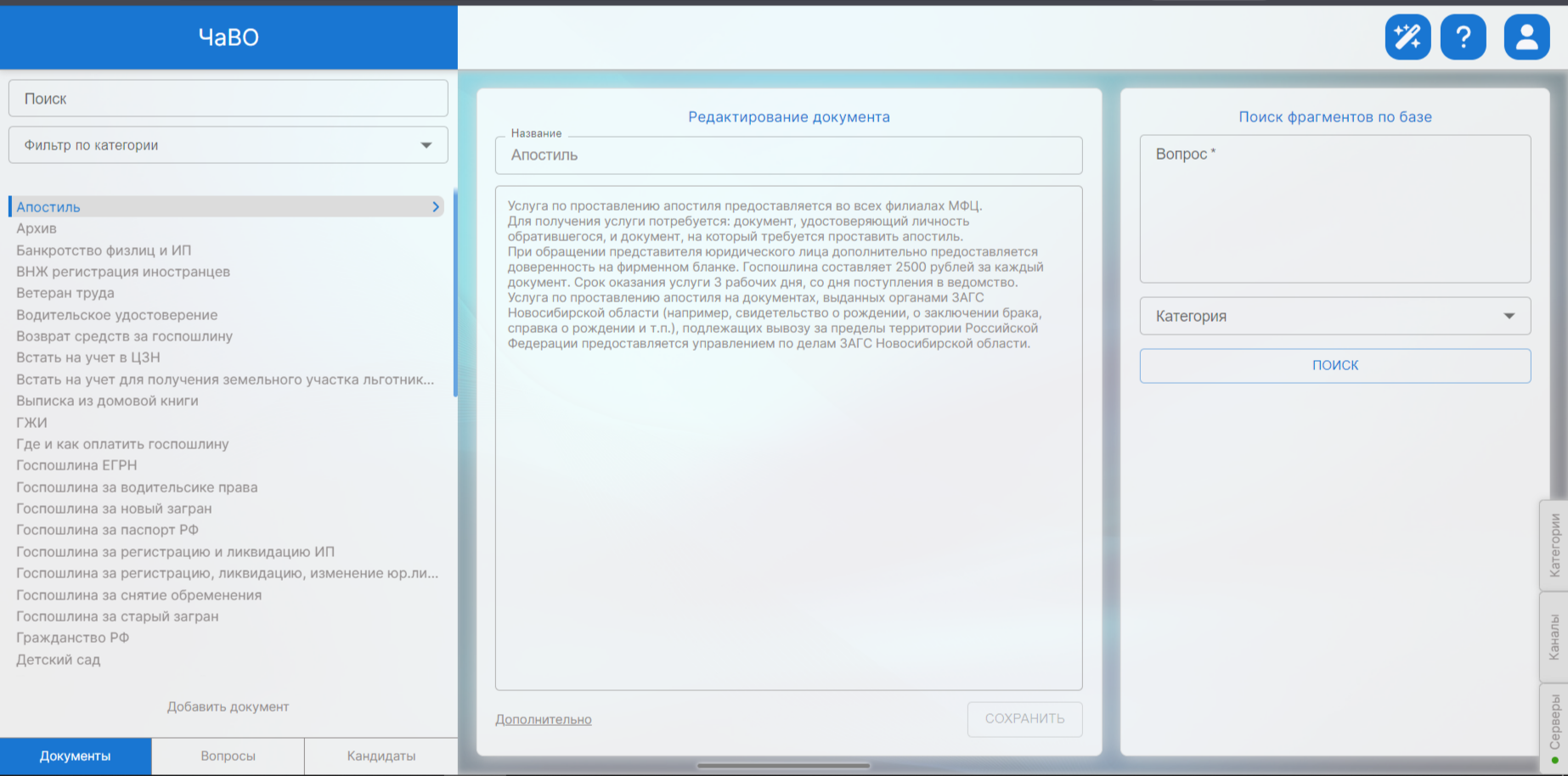The image size is (1568, 776).
Task: Expand the Фильтр по категории dropdown
Action: coord(228,145)
